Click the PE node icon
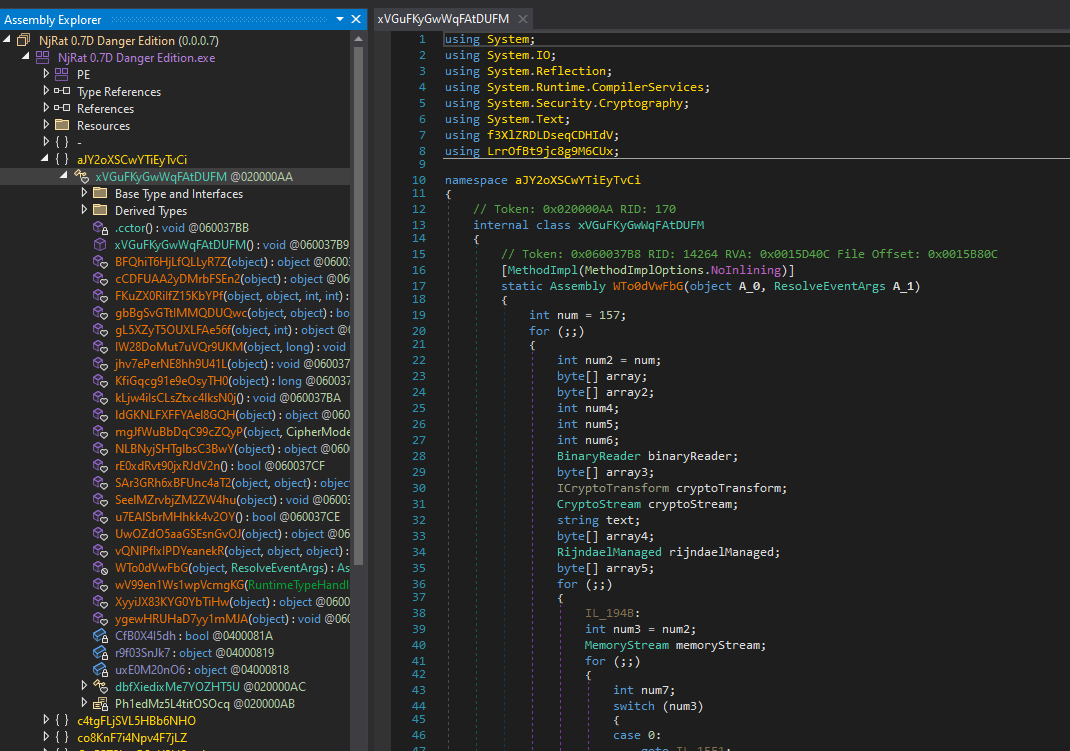 coord(62,75)
